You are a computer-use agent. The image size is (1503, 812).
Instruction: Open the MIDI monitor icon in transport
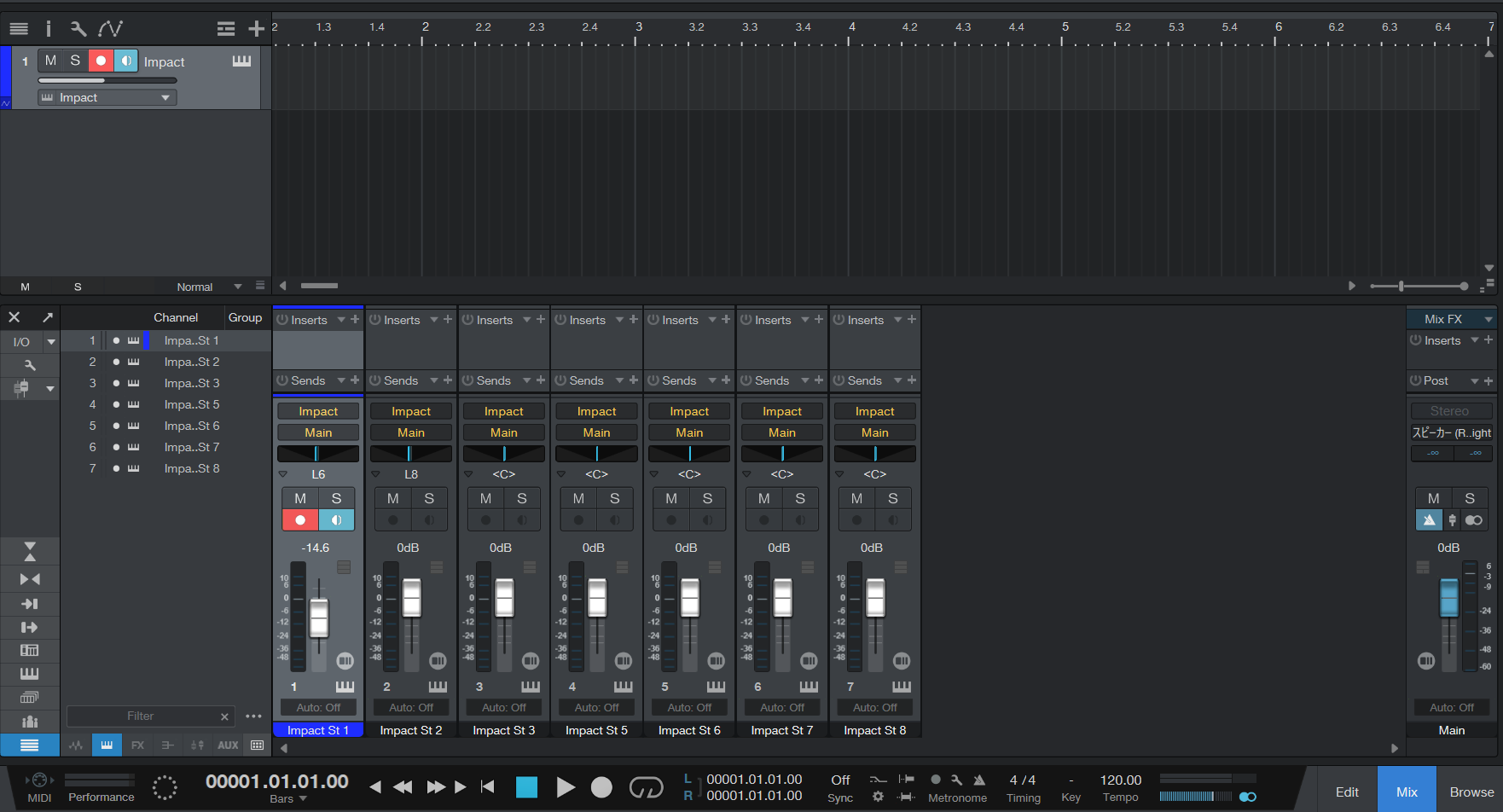click(x=39, y=780)
